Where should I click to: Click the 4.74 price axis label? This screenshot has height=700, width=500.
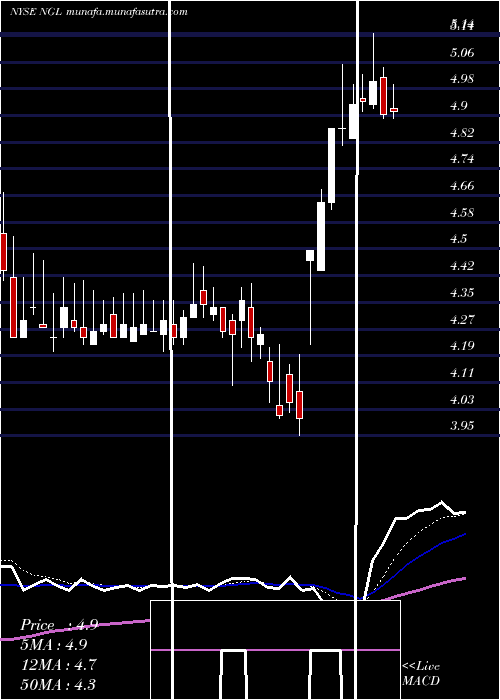[462, 159]
